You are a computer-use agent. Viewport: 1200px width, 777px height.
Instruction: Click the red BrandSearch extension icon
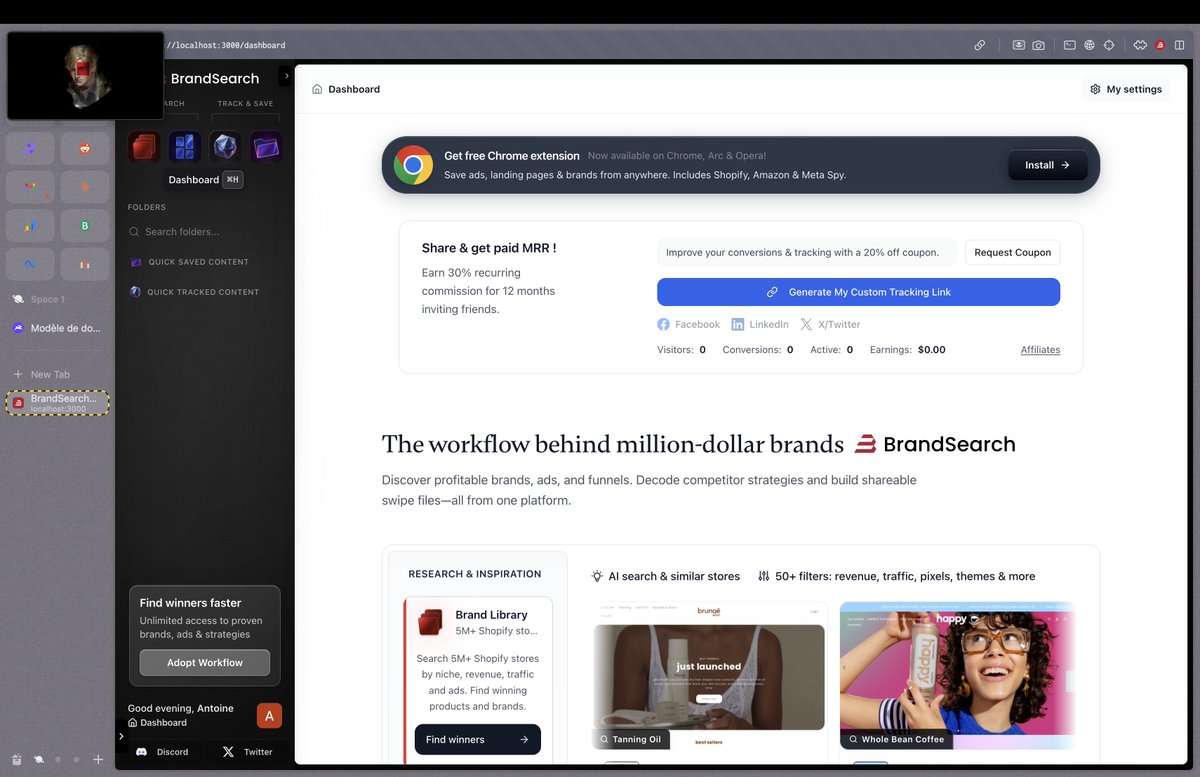pos(1160,45)
